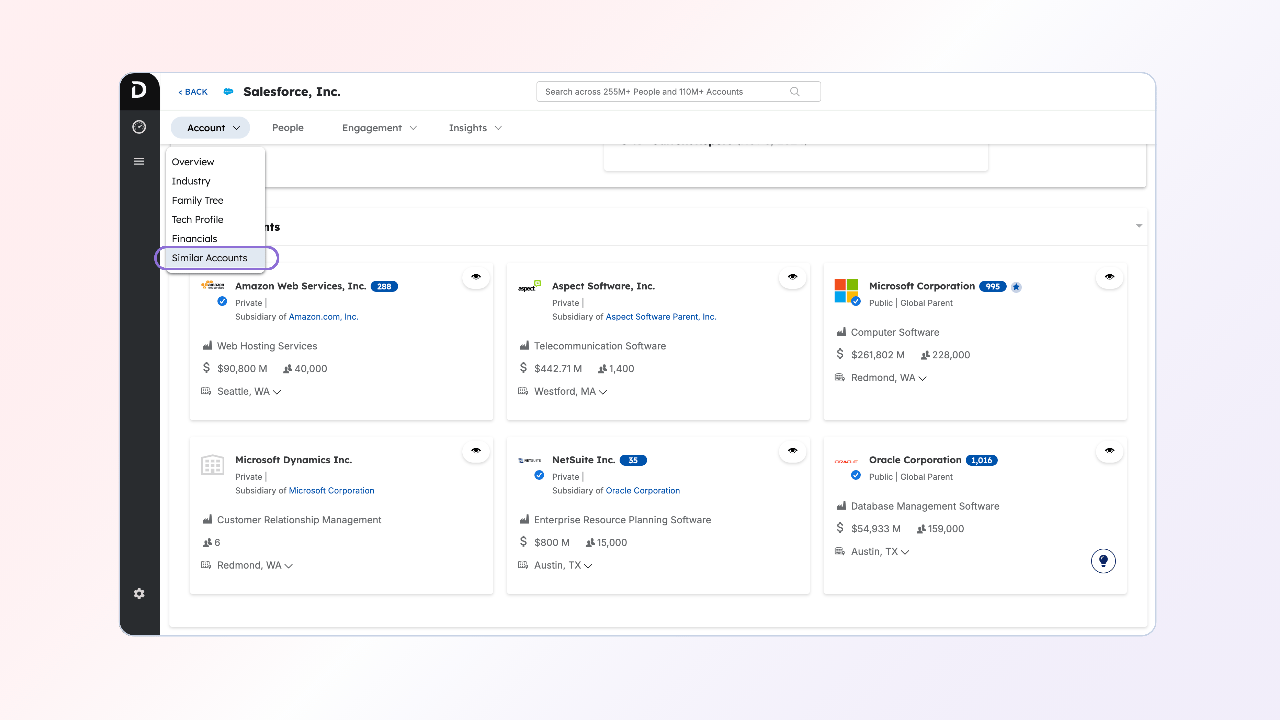Click the search magnifier icon

[795, 92]
